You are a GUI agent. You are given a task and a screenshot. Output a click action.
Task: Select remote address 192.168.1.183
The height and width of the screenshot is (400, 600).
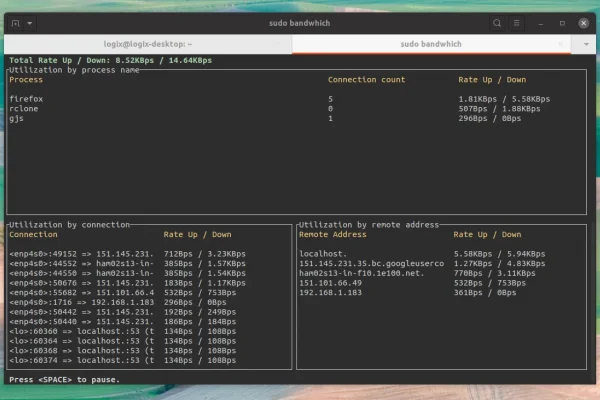(330, 293)
